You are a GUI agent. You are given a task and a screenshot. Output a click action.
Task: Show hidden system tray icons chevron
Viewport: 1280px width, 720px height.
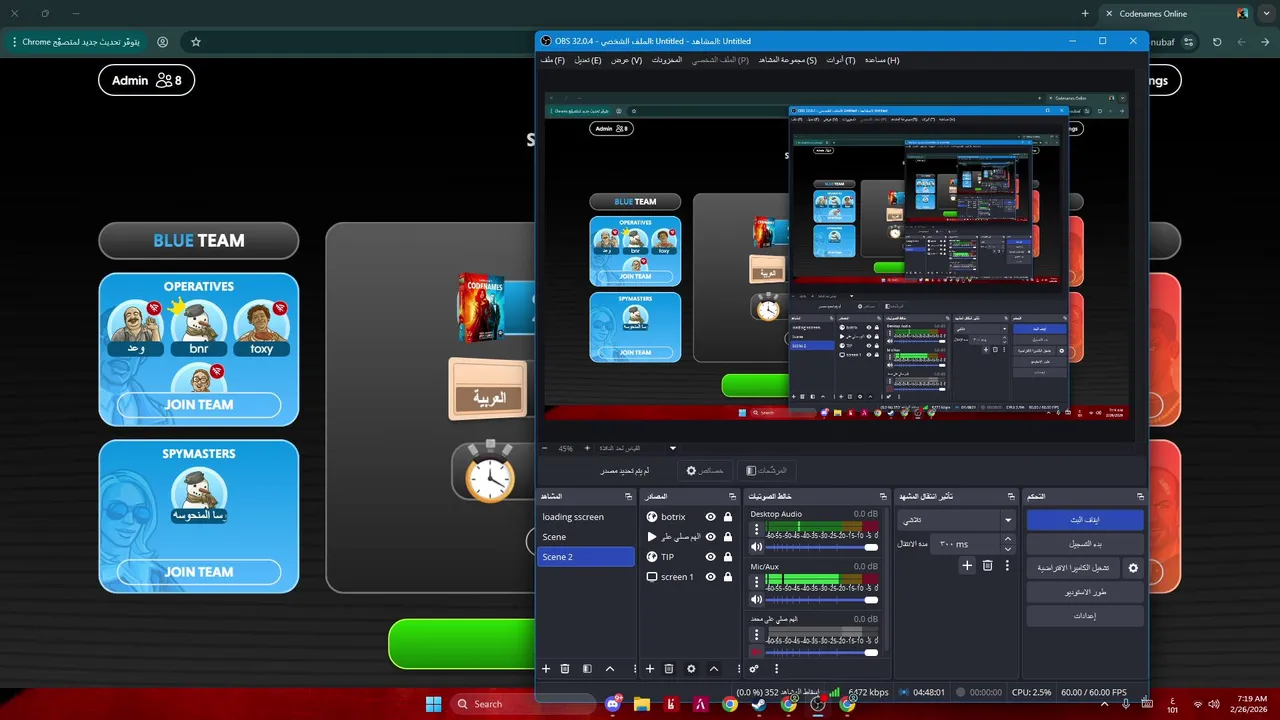point(1104,704)
